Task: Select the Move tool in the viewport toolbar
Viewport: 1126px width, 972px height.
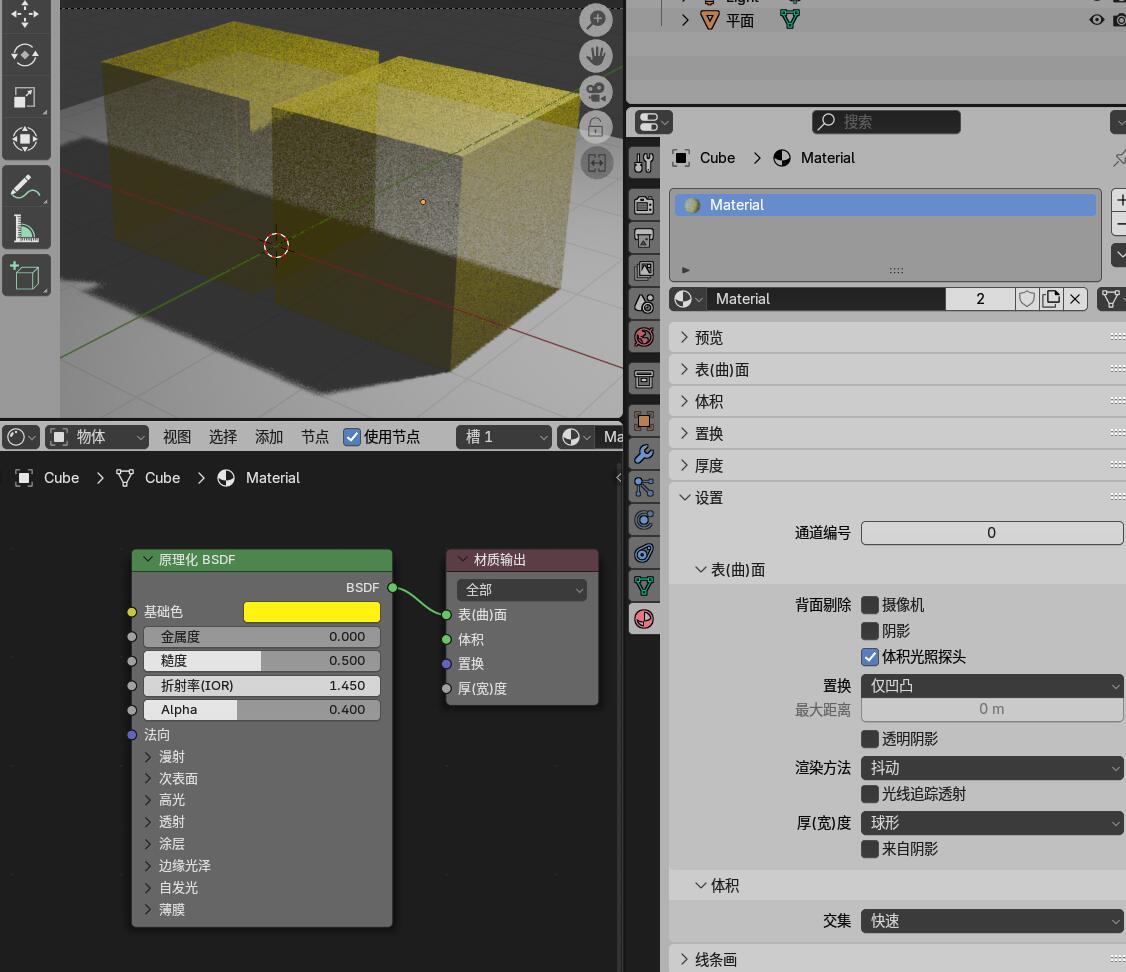Action: (26, 14)
